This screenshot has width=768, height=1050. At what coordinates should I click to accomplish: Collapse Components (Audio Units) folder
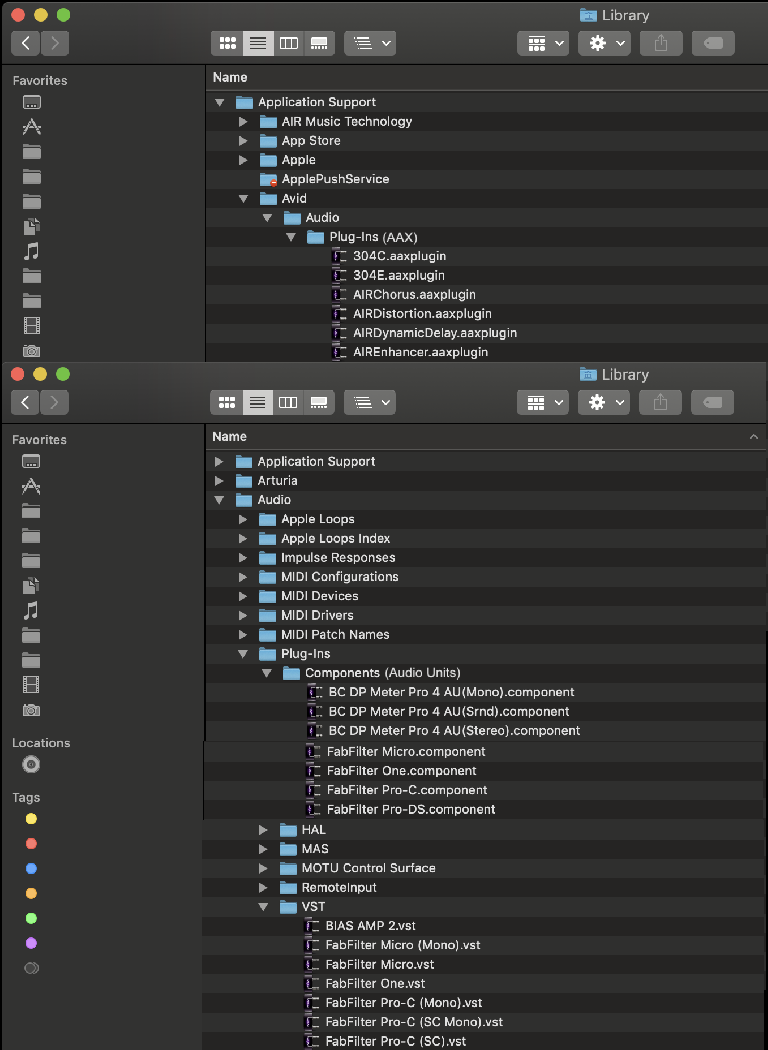pyautogui.click(x=267, y=673)
